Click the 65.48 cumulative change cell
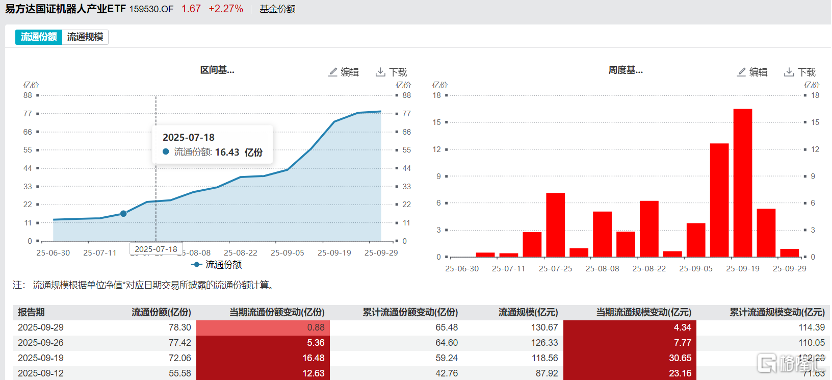 click(x=447, y=327)
